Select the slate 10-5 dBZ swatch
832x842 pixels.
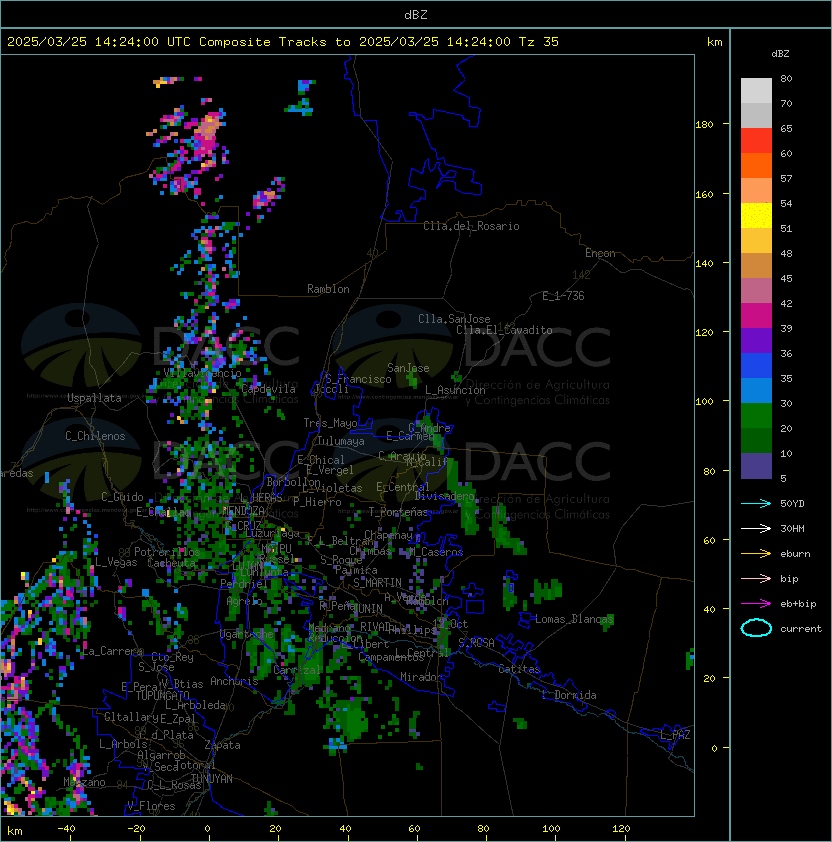pyautogui.click(x=756, y=466)
